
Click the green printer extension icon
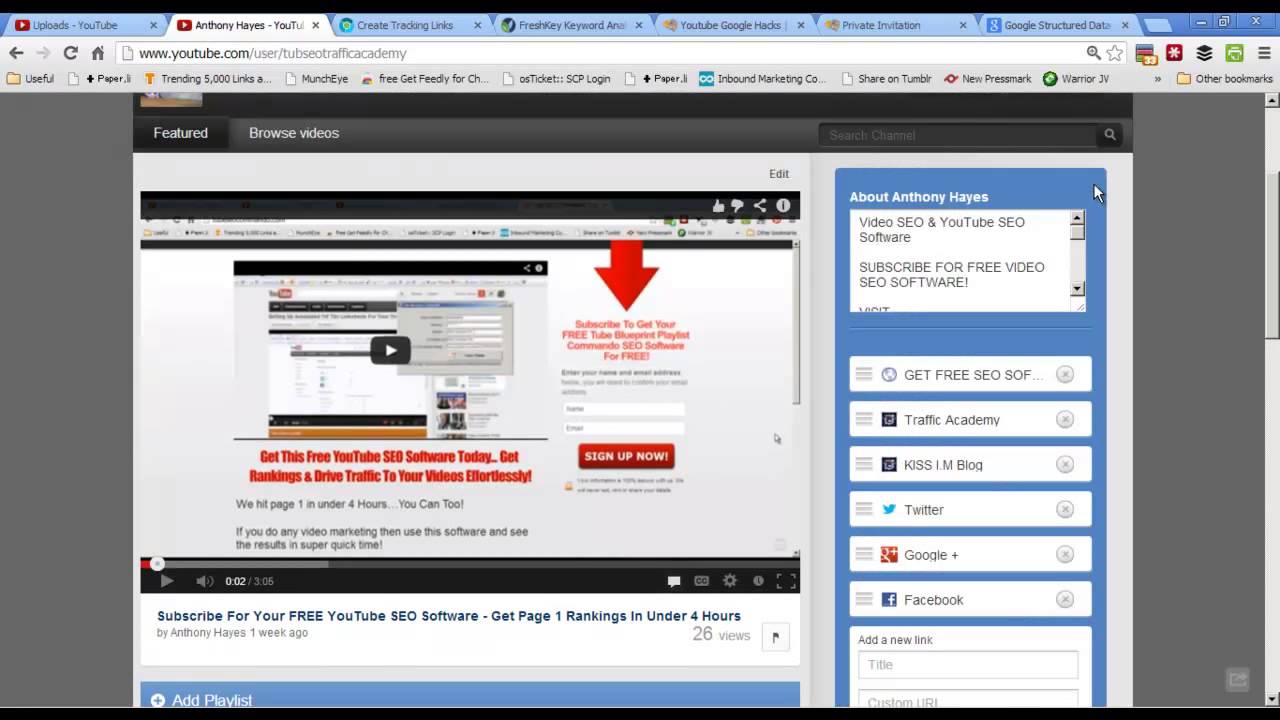click(1235, 53)
